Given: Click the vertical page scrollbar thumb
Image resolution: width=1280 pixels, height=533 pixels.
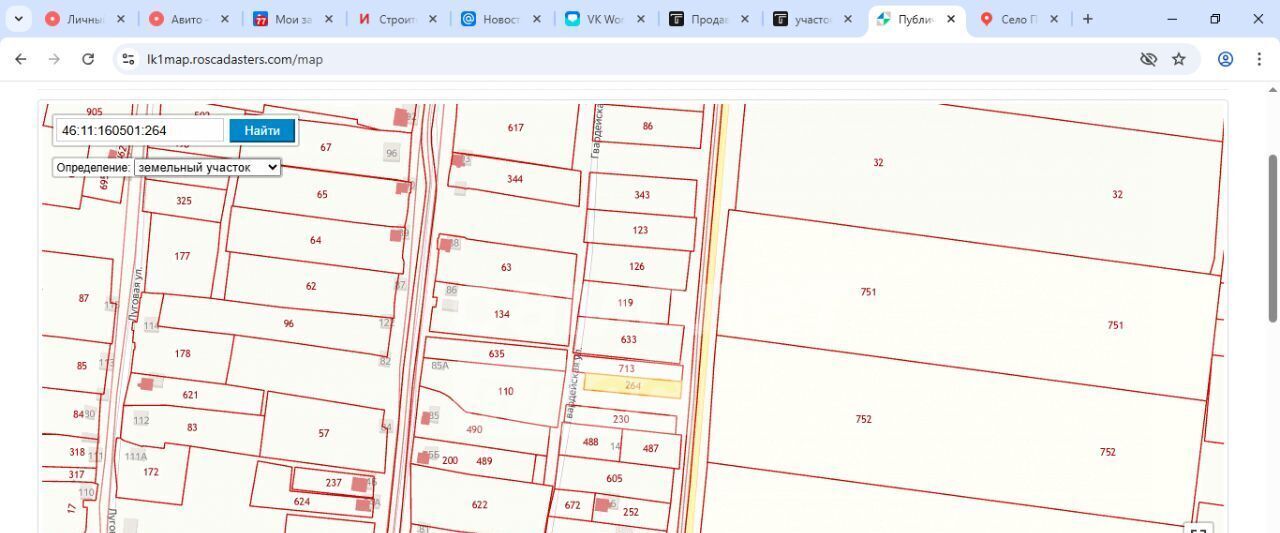Looking at the screenshot, I should pyautogui.click(x=1273, y=238).
